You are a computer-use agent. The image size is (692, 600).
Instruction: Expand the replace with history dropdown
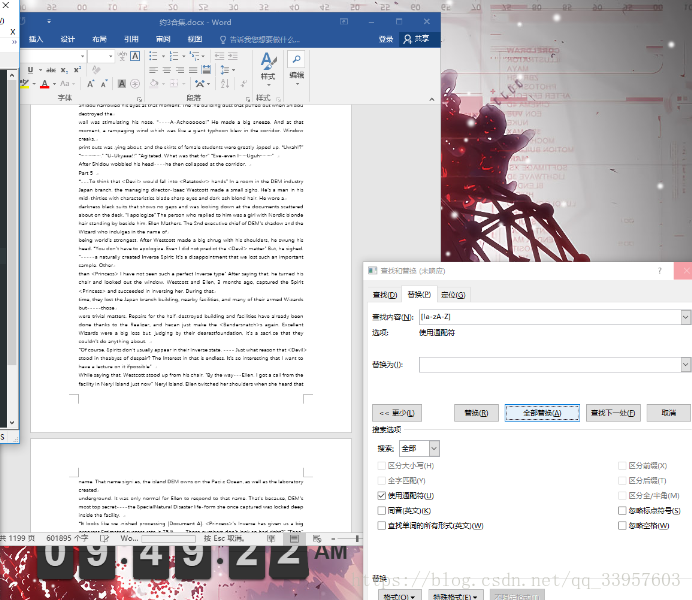[x=685, y=364]
